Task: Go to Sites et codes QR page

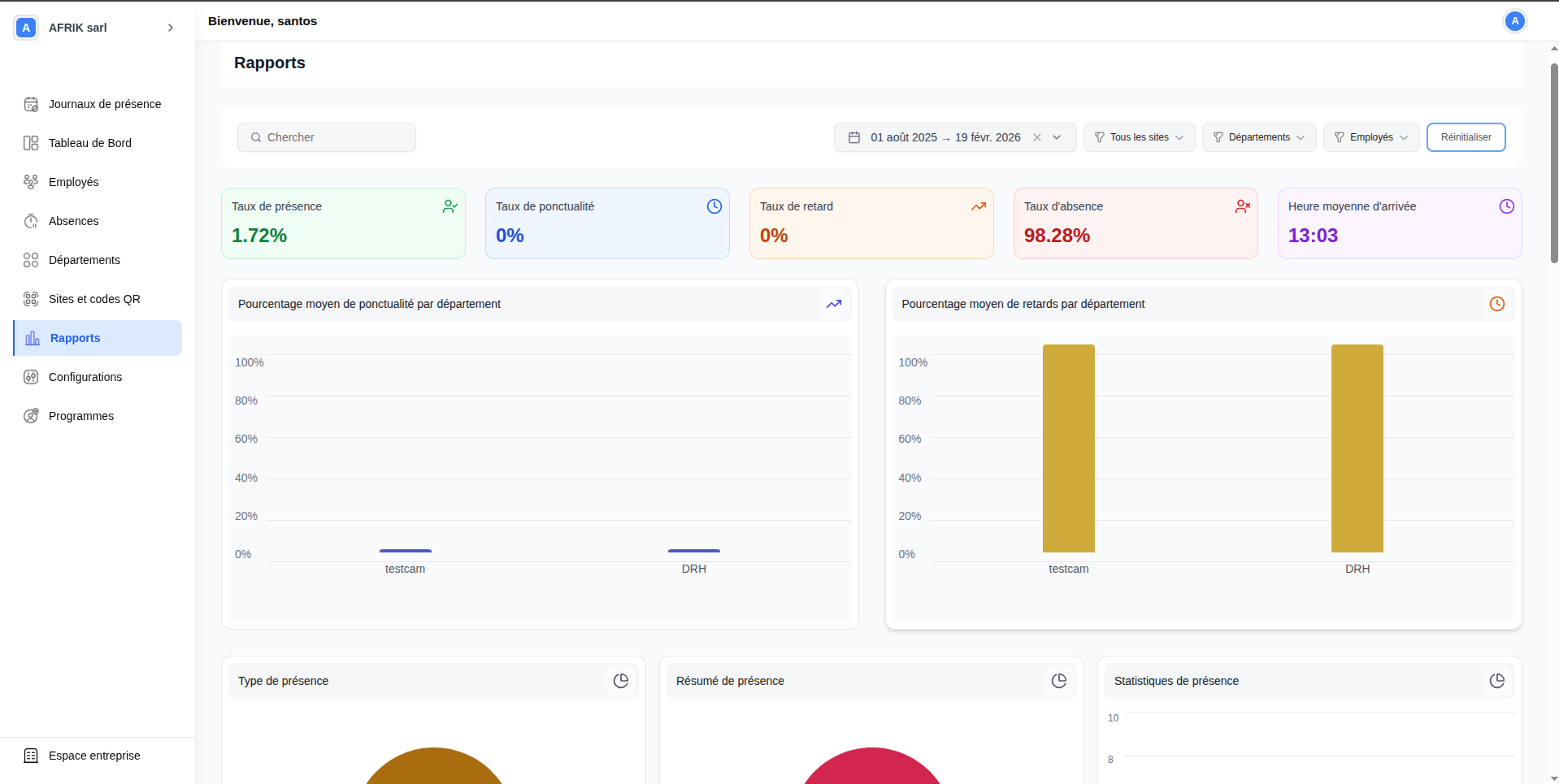Action: coord(94,299)
